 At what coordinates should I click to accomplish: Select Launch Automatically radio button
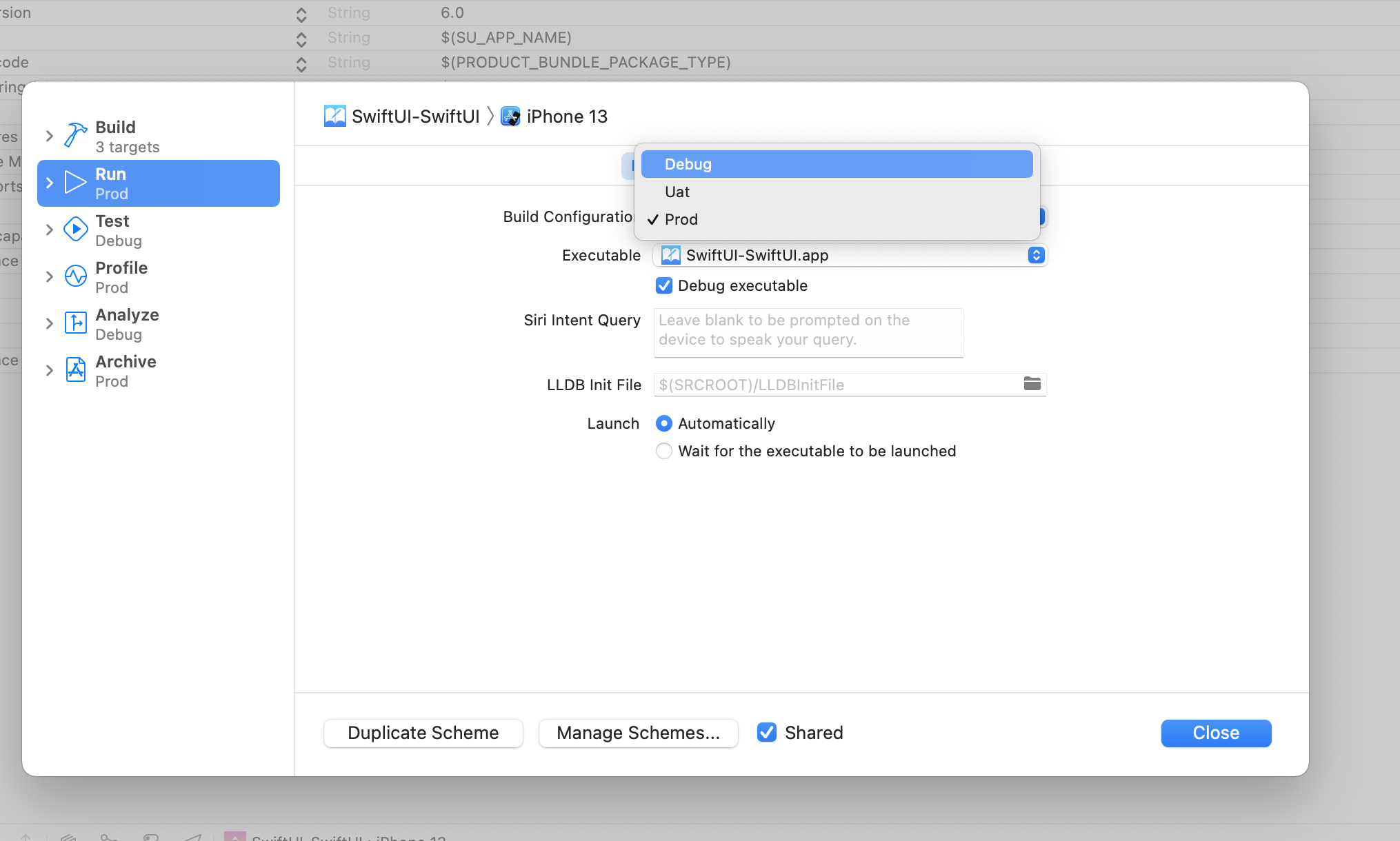tap(663, 423)
